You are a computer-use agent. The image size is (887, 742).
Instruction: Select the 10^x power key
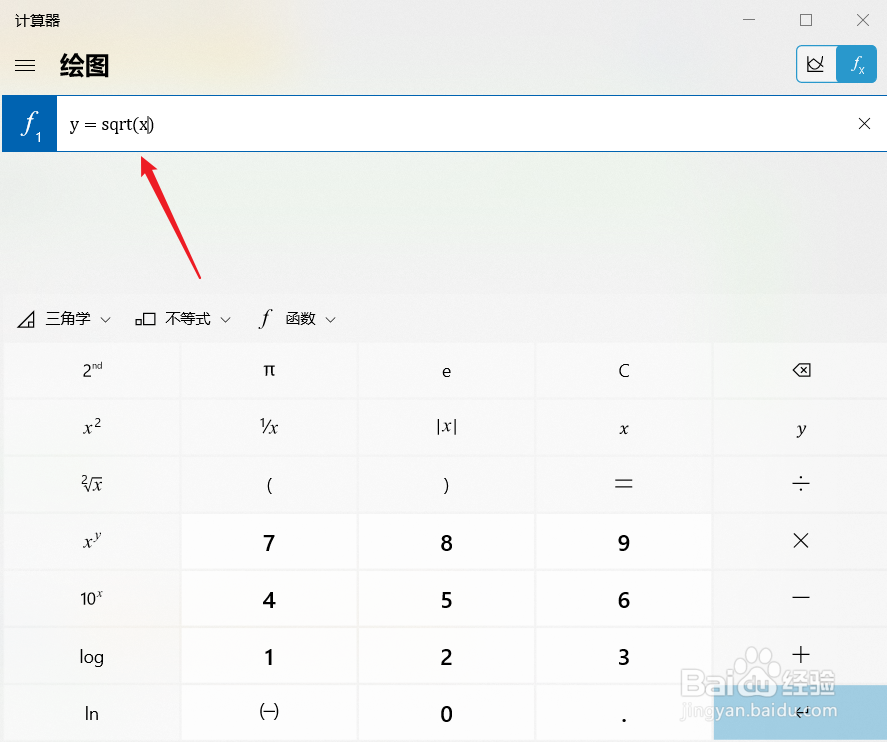90,598
